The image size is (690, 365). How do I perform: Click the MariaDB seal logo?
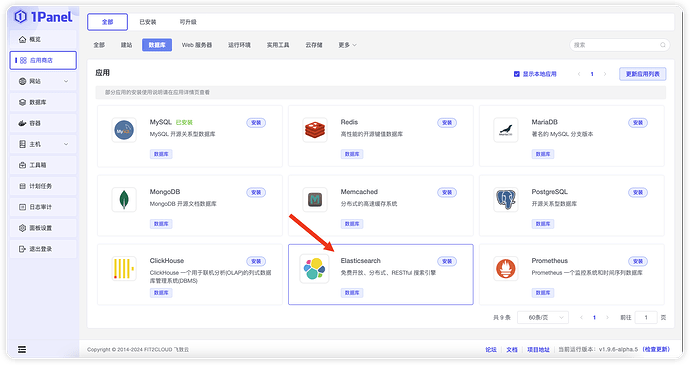tap(506, 130)
